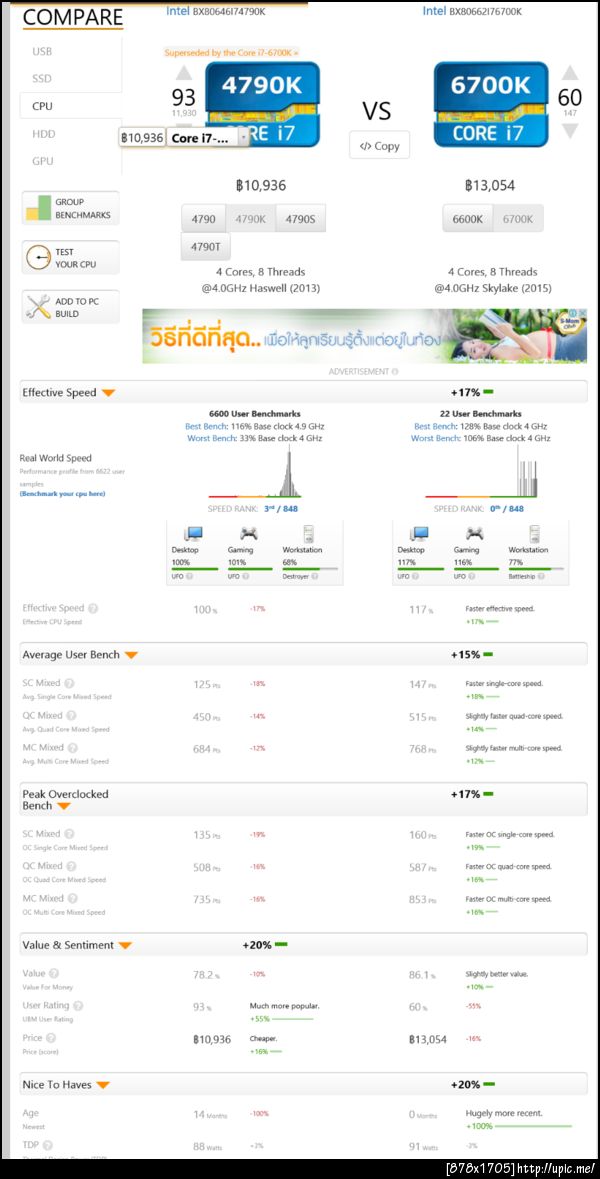Select the 4790S variant button
The height and width of the screenshot is (1179, 600).
[x=300, y=219]
